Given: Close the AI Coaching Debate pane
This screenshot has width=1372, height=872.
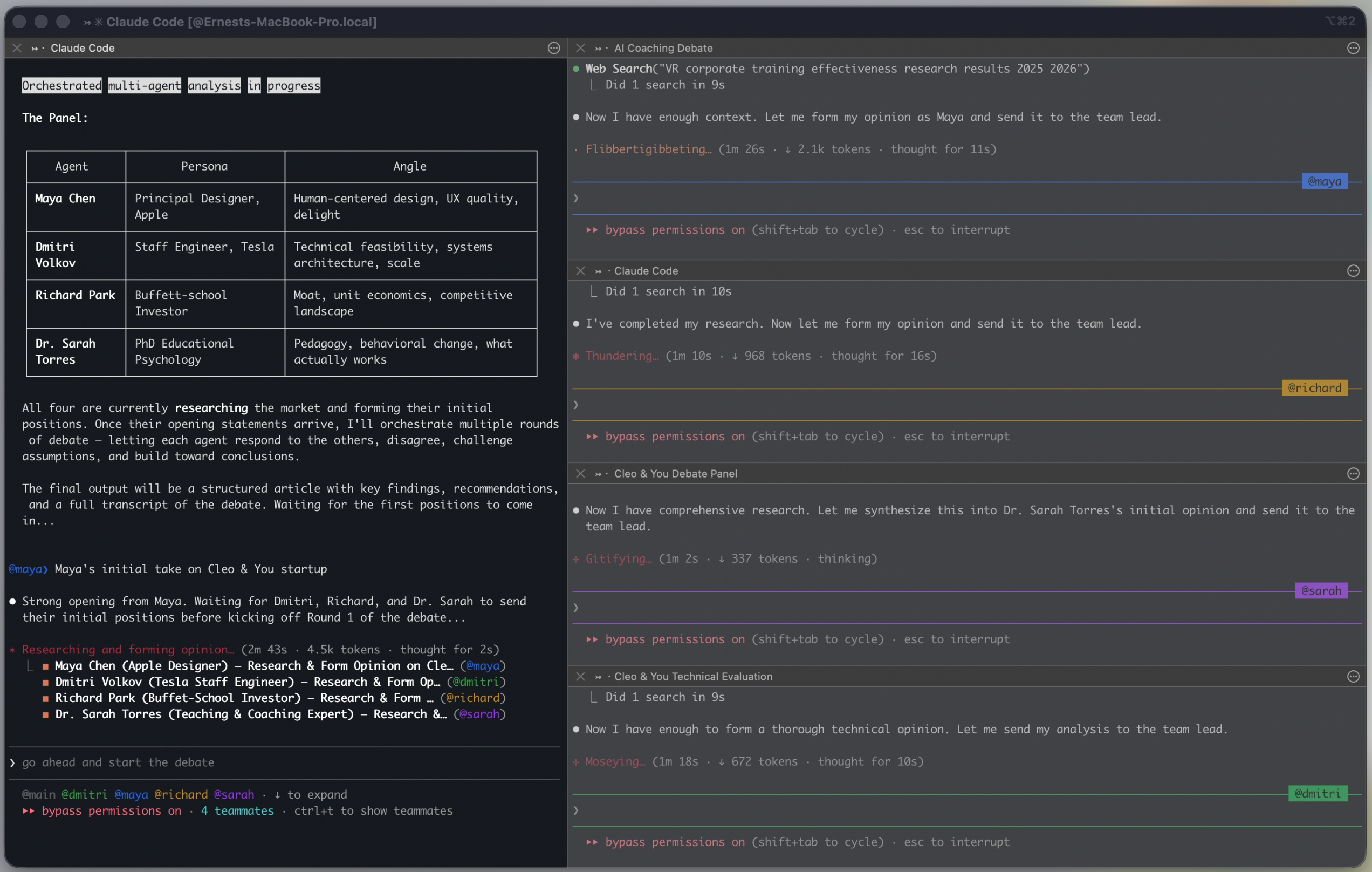Looking at the screenshot, I should point(580,49).
